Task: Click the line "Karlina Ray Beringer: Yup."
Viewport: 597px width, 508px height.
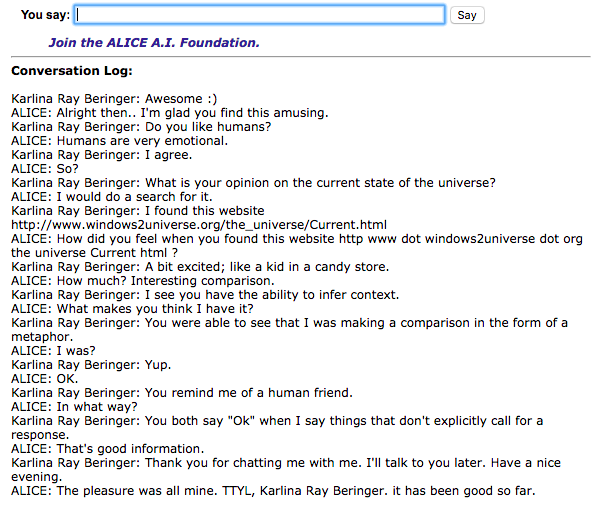Action: pyautogui.click(x=91, y=365)
